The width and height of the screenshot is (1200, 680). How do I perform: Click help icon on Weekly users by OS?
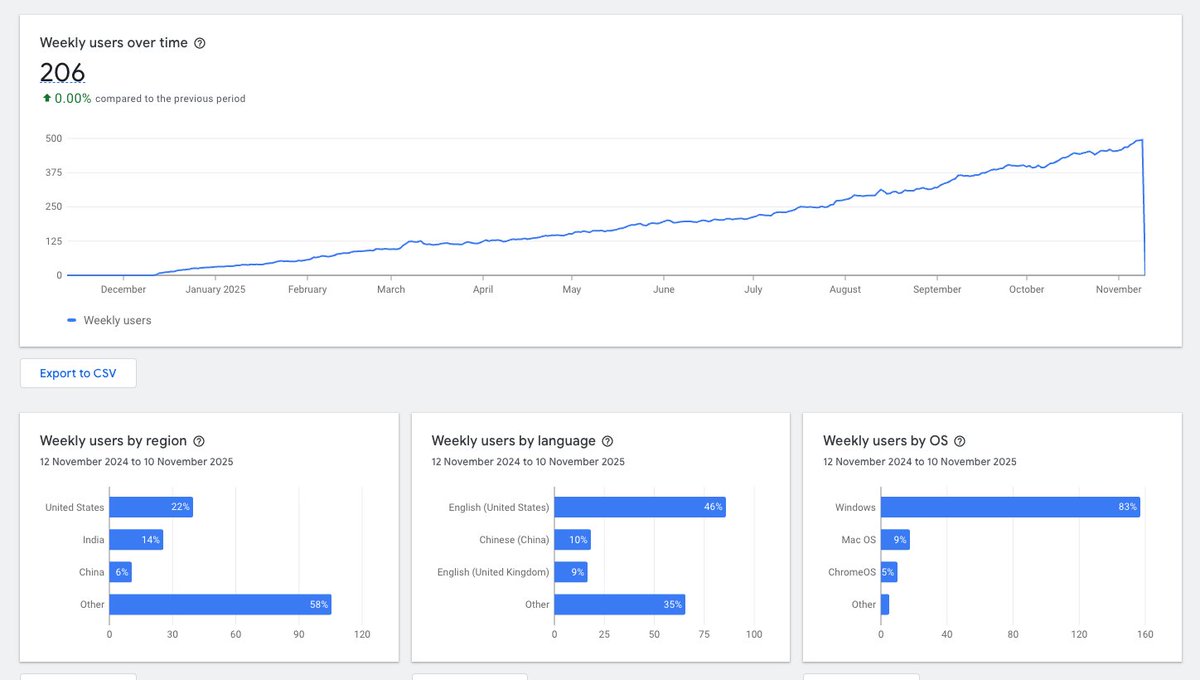[959, 441]
